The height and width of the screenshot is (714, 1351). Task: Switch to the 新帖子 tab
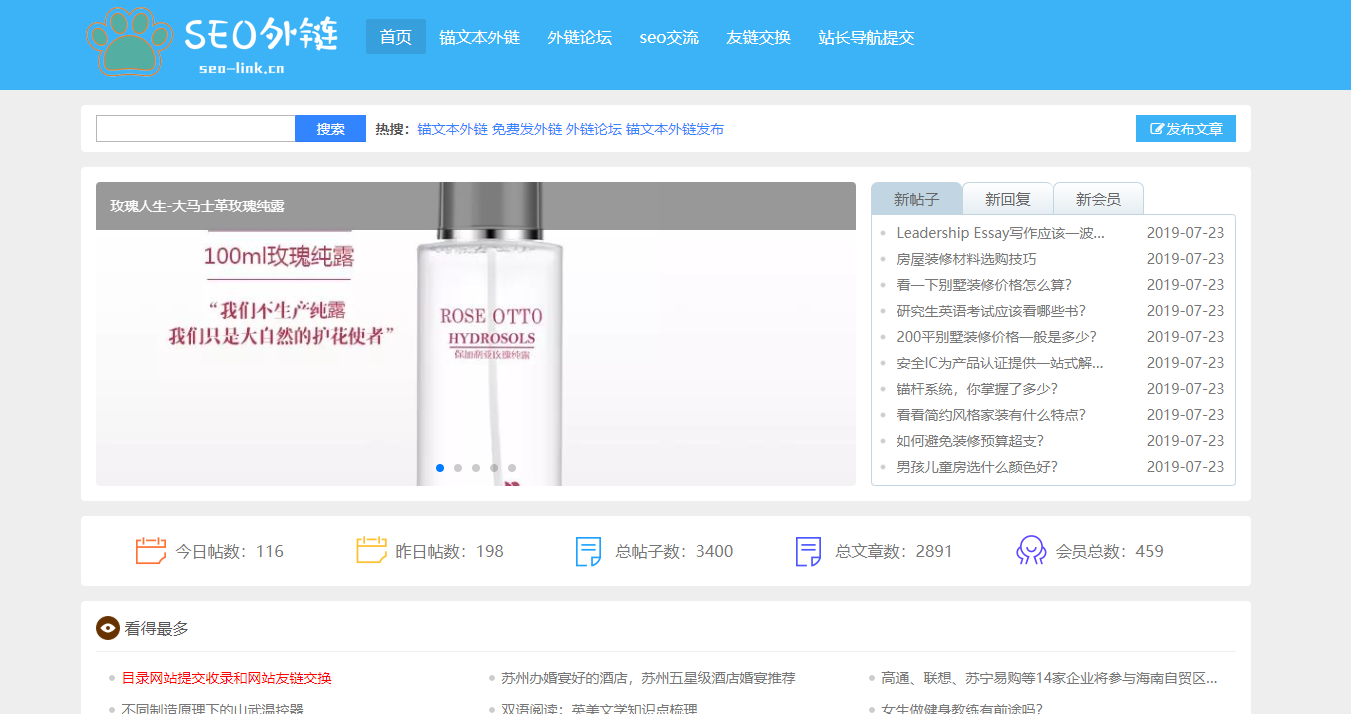917,199
